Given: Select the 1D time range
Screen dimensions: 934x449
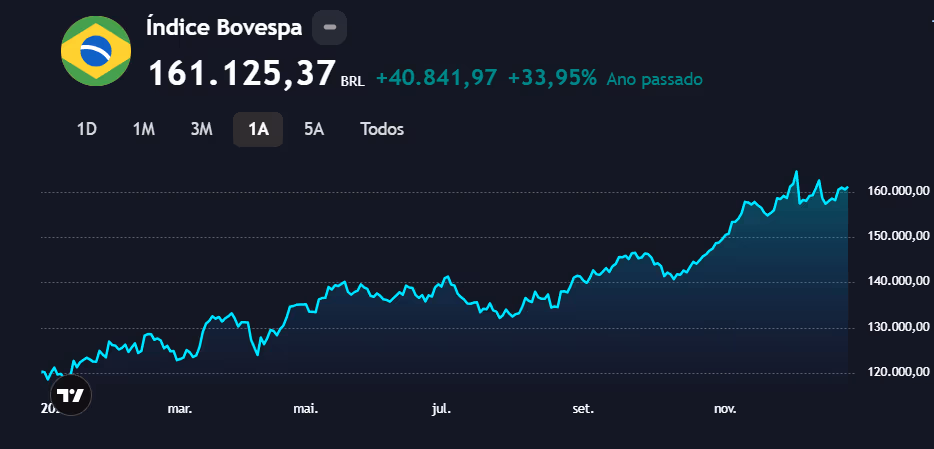Looking at the screenshot, I should tap(87, 129).
